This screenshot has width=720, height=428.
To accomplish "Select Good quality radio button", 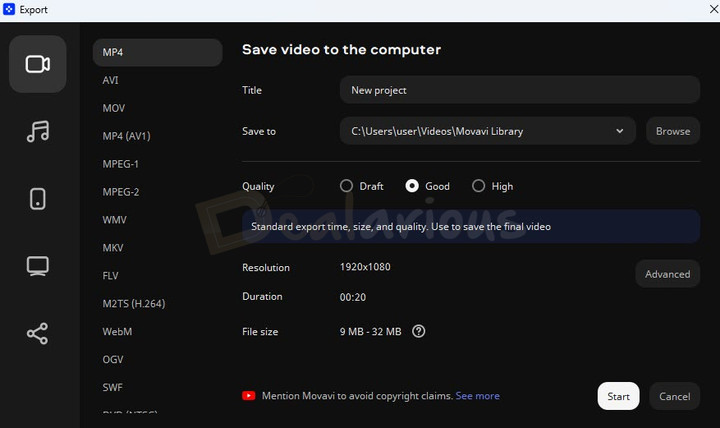I will (x=412, y=186).
